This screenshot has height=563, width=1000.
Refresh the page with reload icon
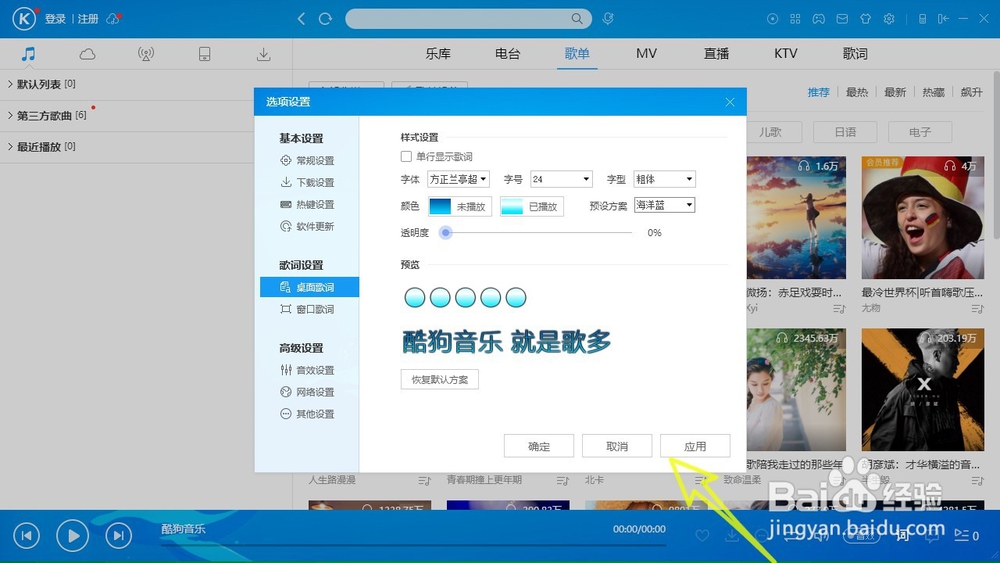click(325, 18)
